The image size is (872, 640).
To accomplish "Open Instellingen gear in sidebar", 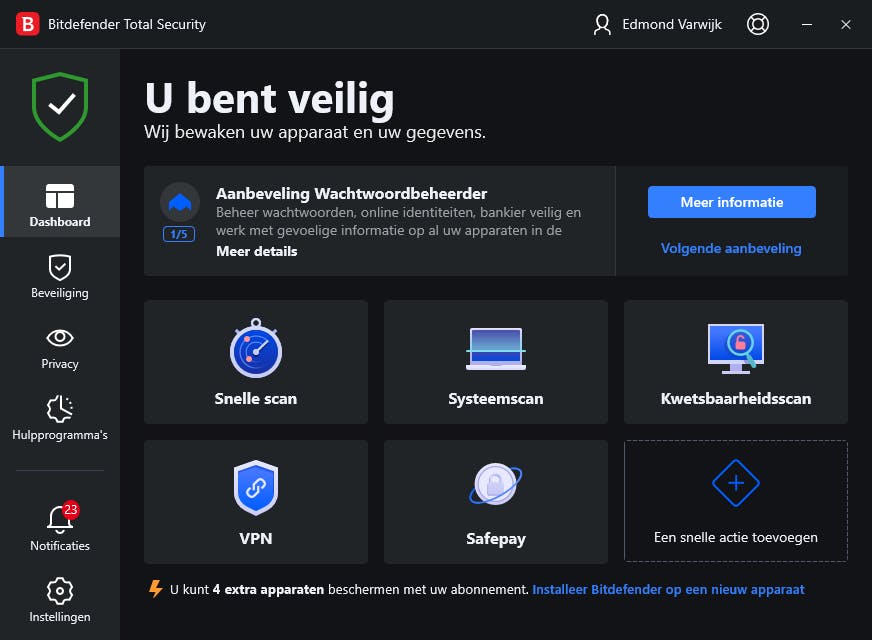I will click(x=60, y=598).
